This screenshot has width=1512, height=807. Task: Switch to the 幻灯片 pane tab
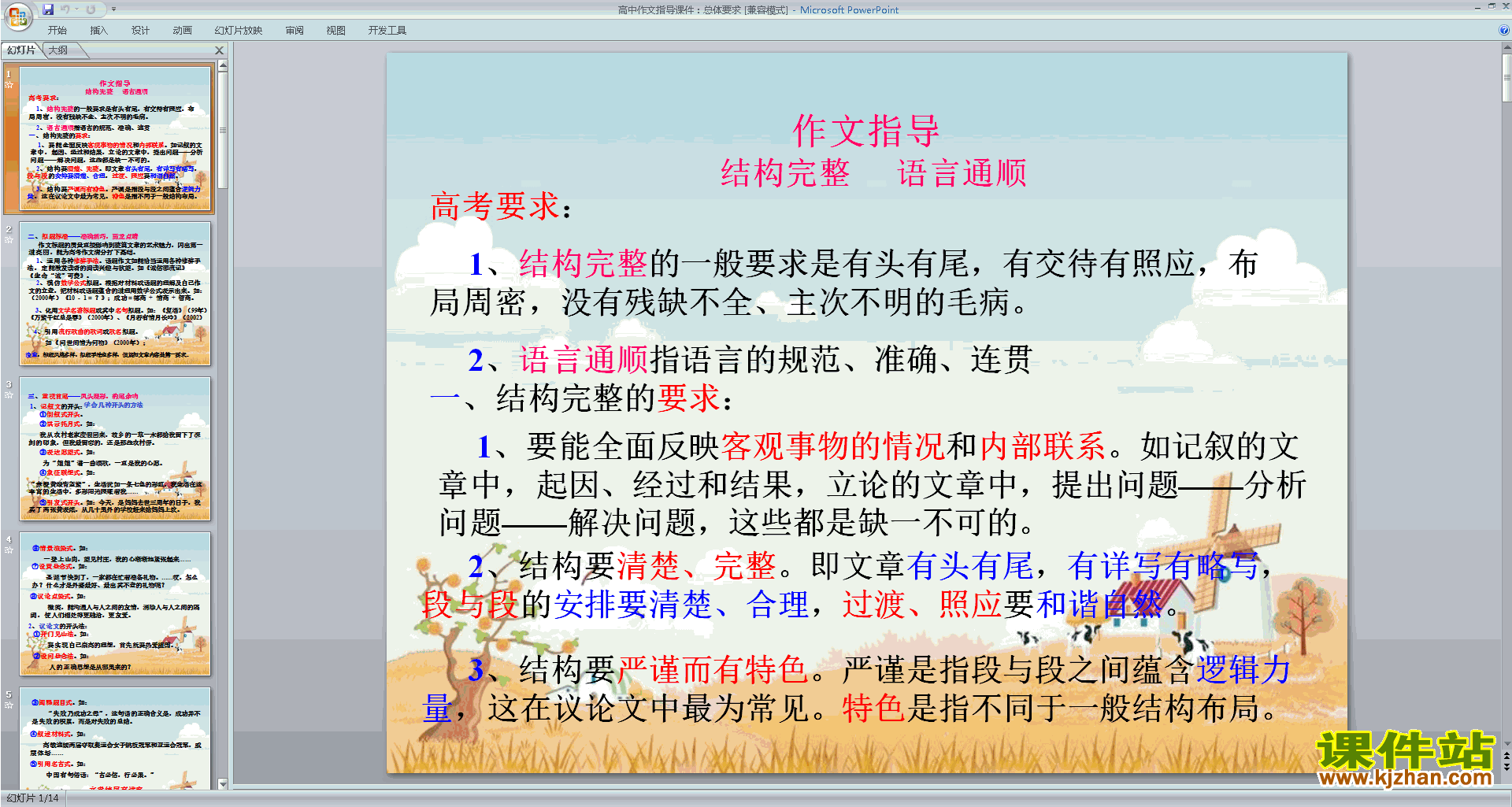click(x=21, y=50)
